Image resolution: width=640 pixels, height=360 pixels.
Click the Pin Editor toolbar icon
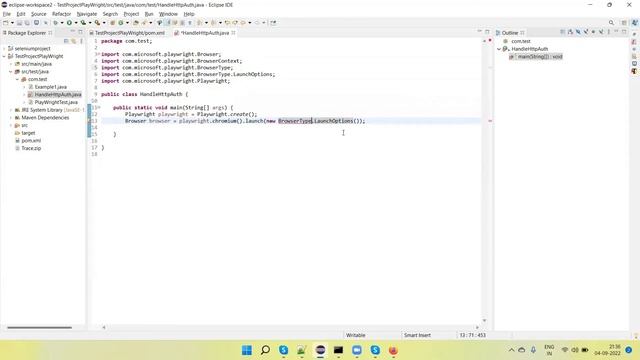click(273, 23)
